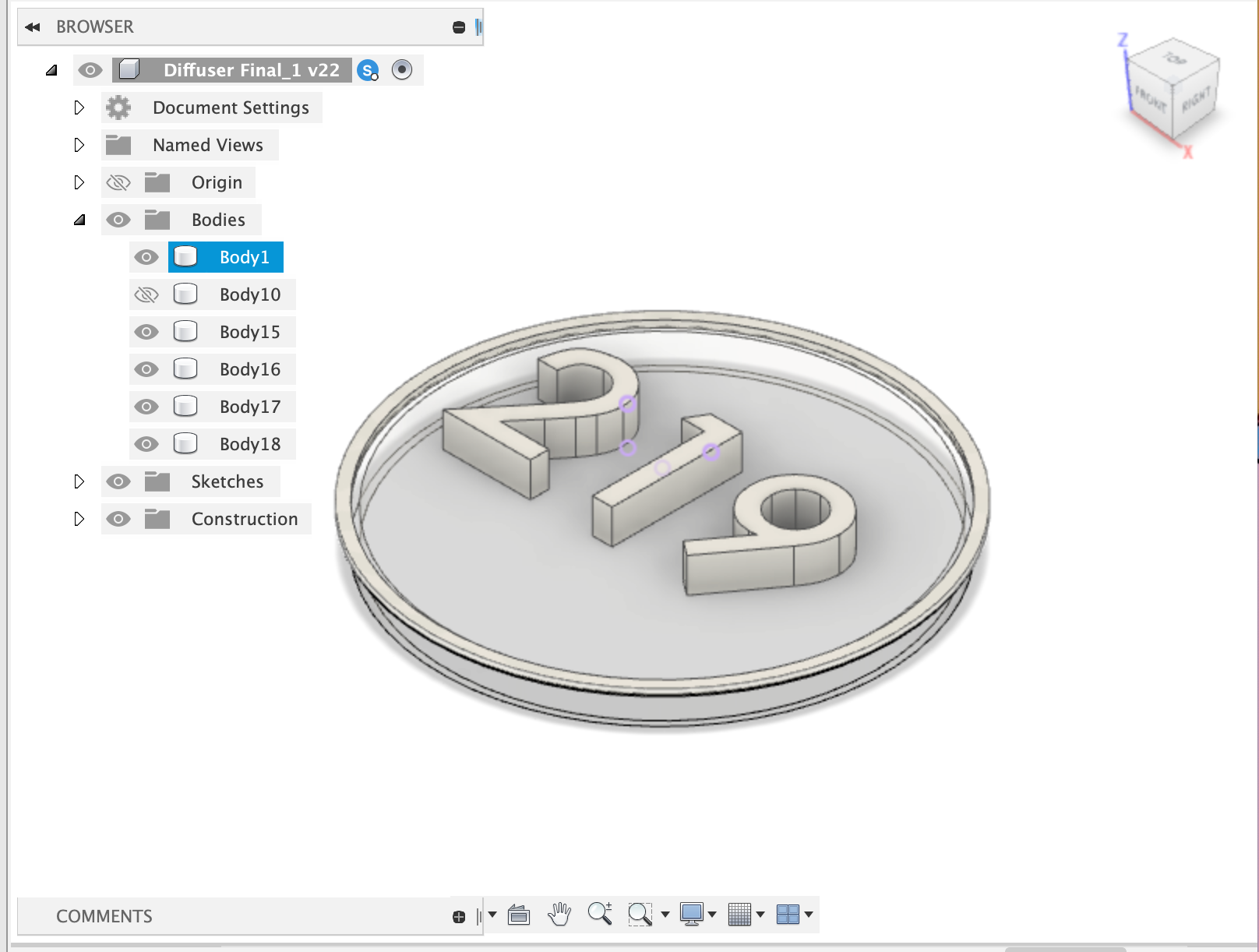Select Body15 label in the tree
The height and width of the screenshot is (952, 1259).
tap(250, 332)
